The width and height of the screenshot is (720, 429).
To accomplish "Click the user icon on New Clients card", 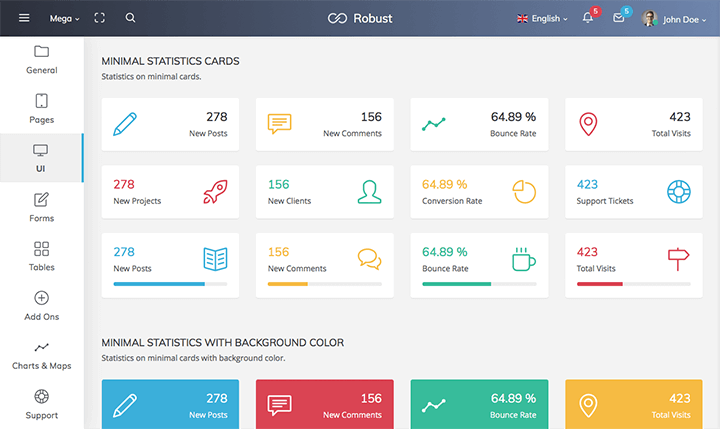I will click(x=370, y=192).
